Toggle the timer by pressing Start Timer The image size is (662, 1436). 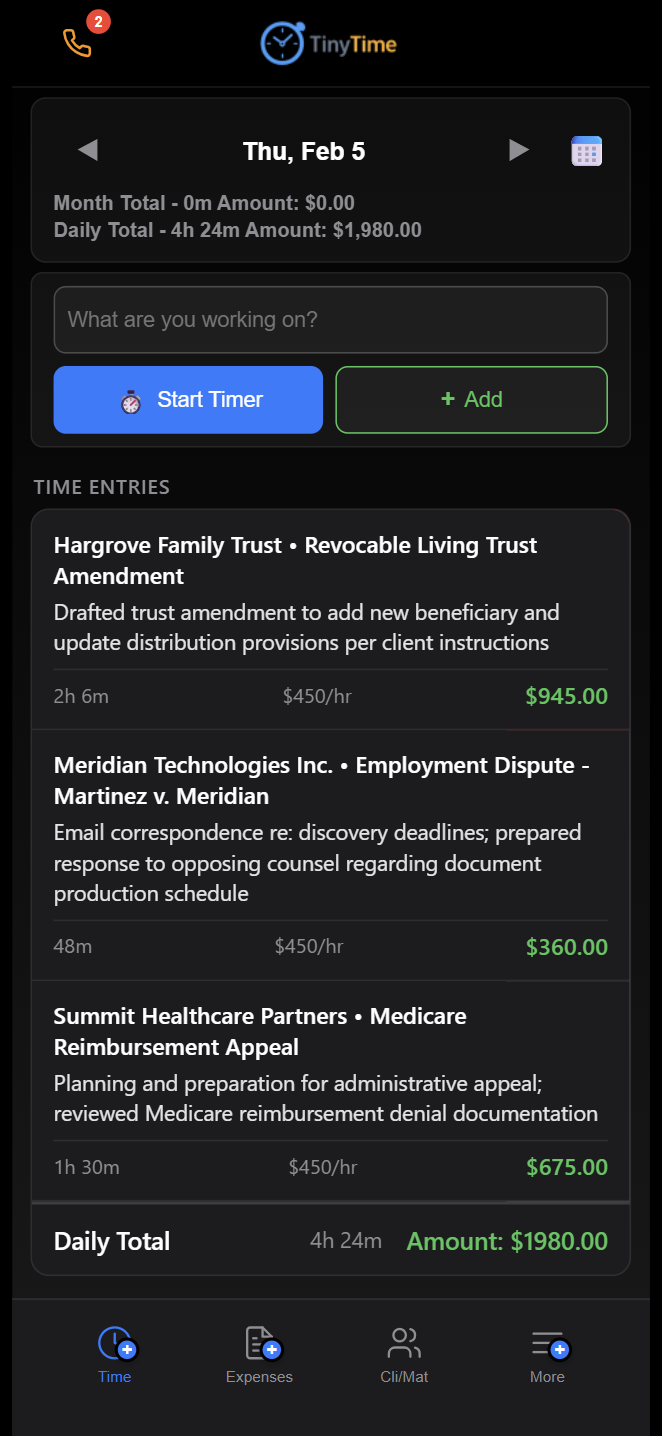(188, 399)
